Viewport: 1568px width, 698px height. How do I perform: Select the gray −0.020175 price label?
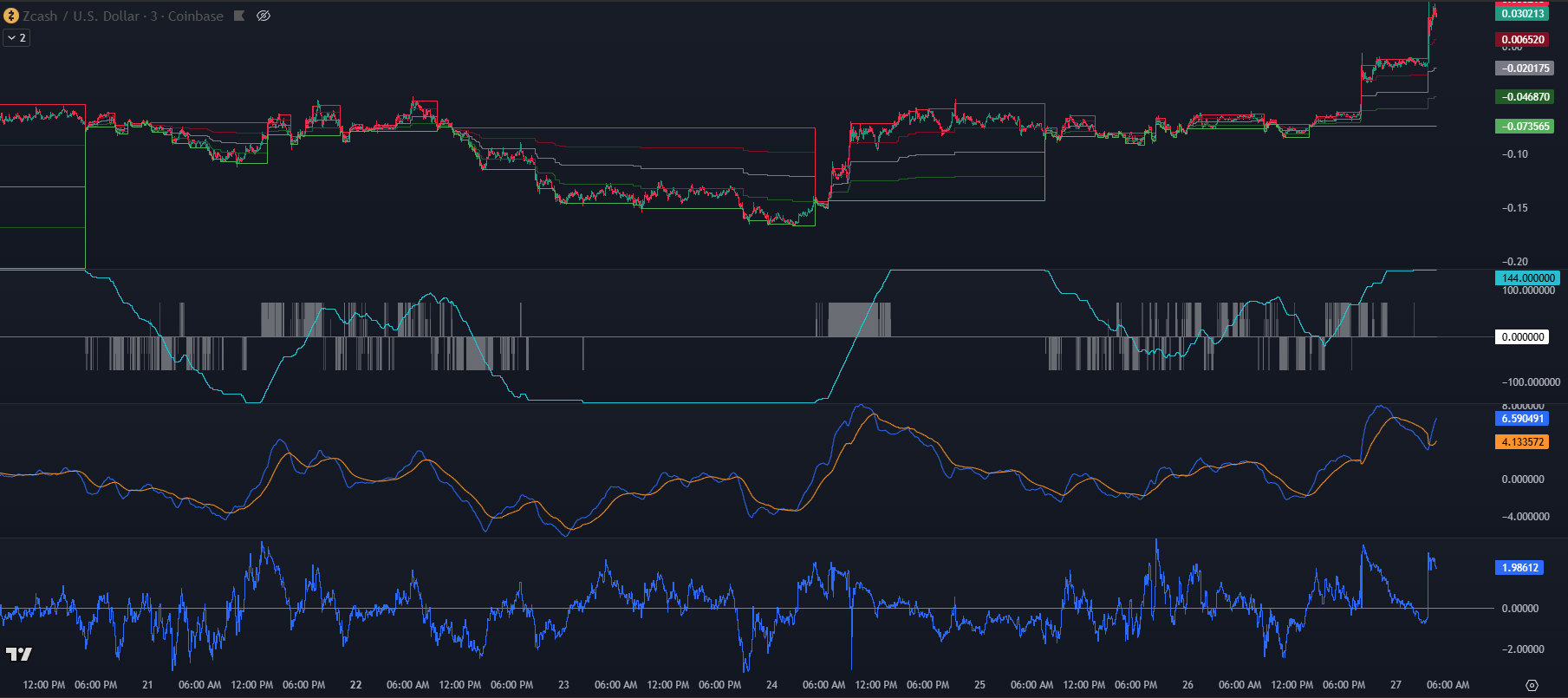coord(1525,68)
